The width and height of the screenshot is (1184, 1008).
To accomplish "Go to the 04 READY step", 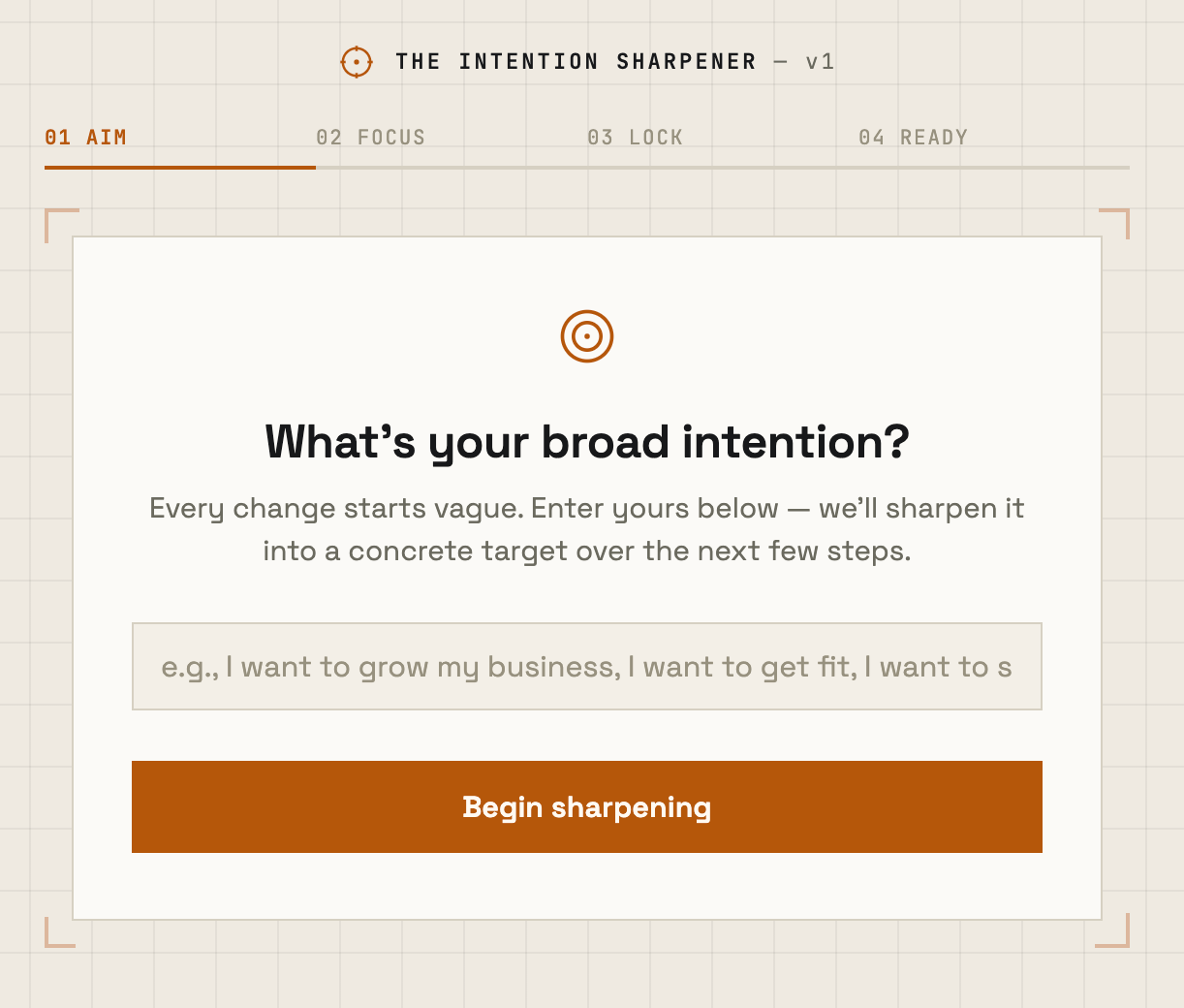I will [x=914, y=138].
